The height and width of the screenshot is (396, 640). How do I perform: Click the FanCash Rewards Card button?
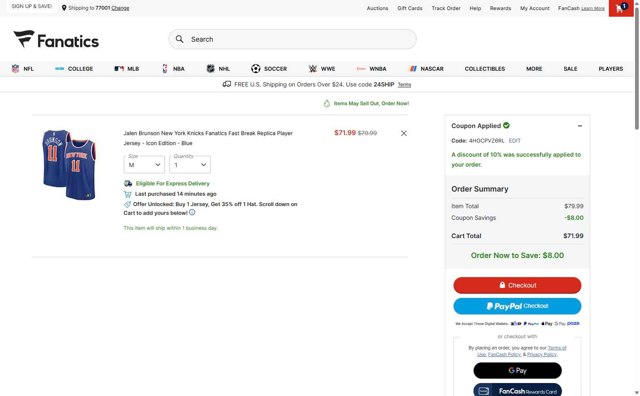click(517, 390)
